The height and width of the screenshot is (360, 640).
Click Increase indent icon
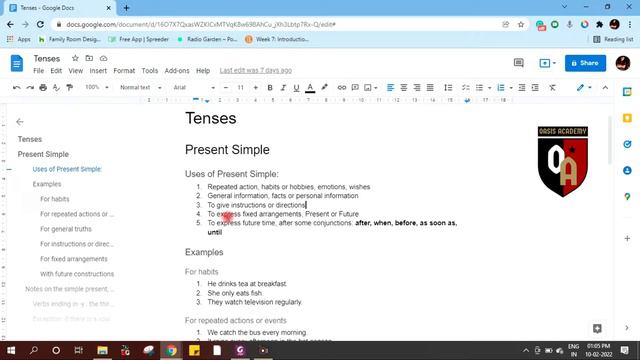(x=535, y=87)
